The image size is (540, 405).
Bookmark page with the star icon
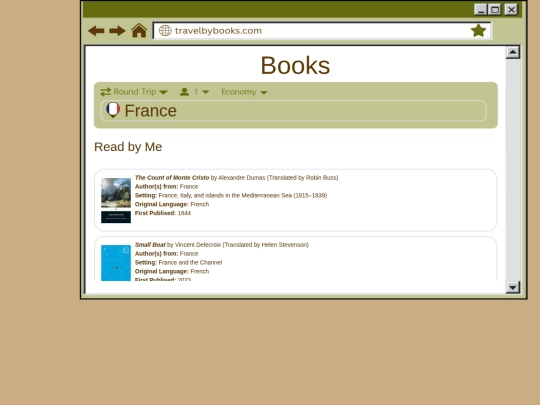click(x=478, y=31)
